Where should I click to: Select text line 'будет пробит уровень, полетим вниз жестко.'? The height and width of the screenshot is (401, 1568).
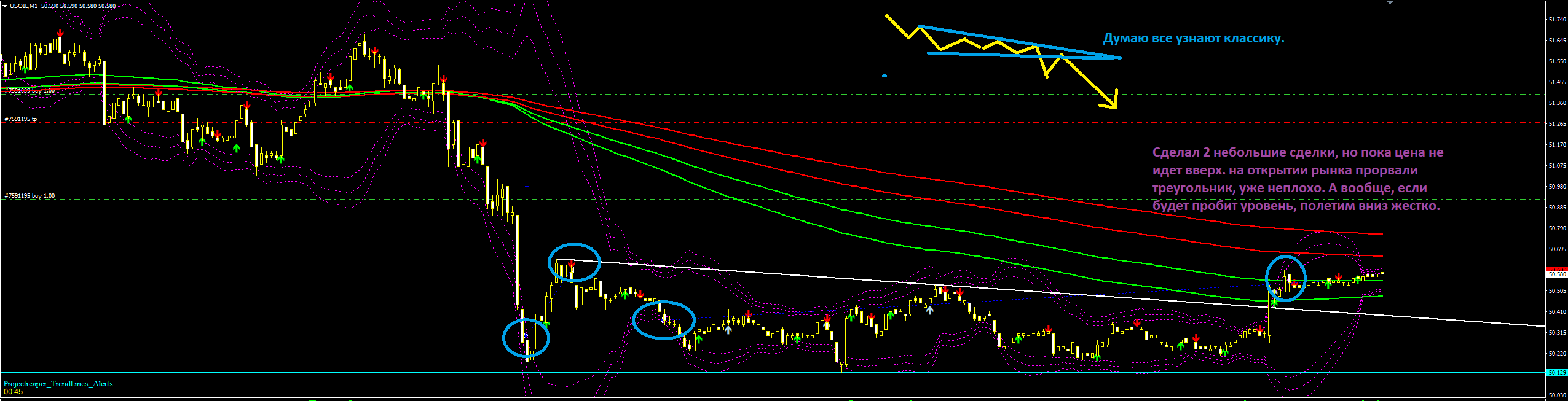point(1296,206)
